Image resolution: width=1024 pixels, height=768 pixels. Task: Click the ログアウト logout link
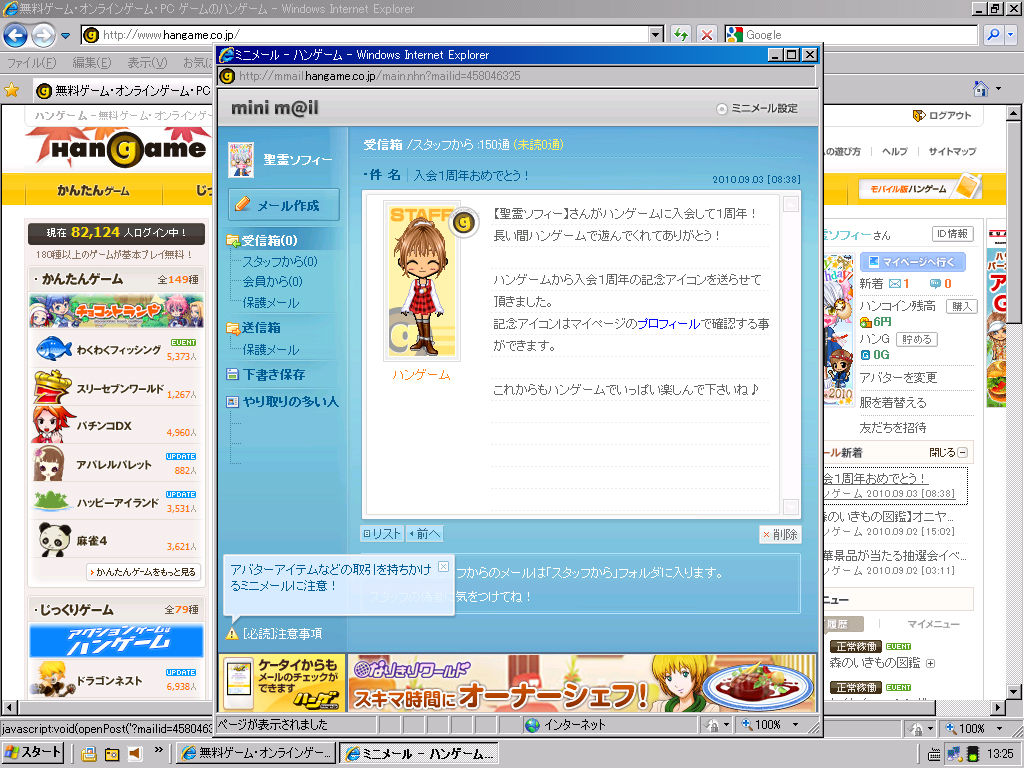(942, 116)
